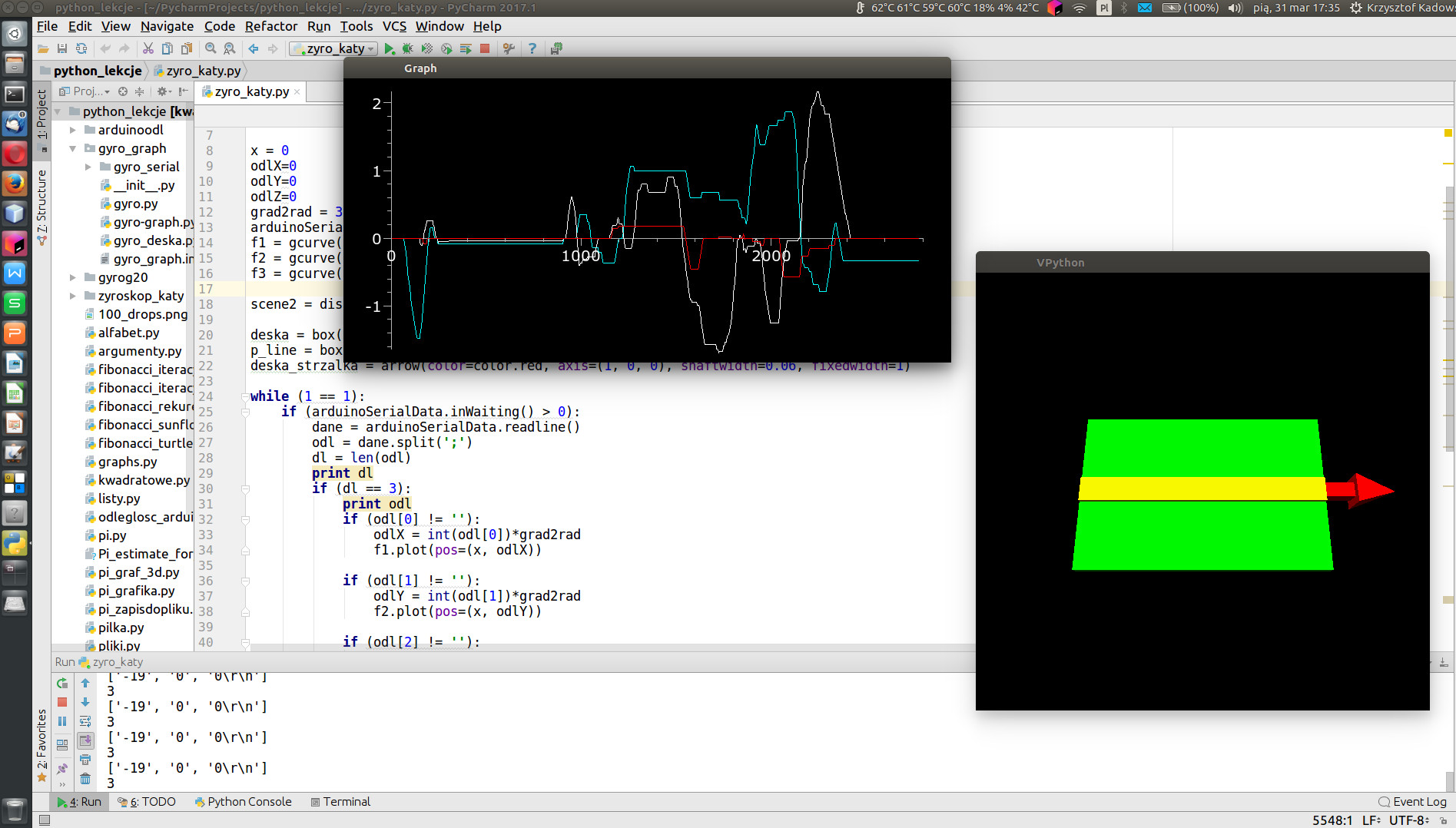Toggle soft-wrap in Run console
The height and width of the screenshot is (828, 1456).
pos(85,721)
